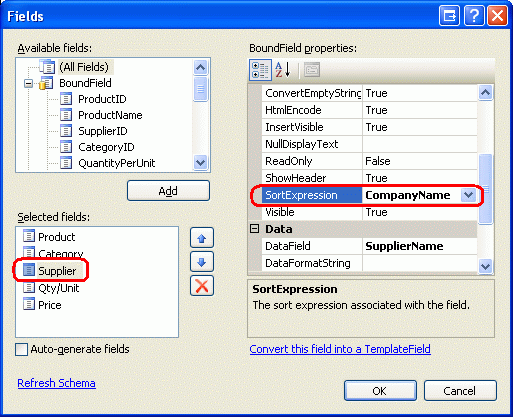Select the BoundField node label

tap(85, 83)
